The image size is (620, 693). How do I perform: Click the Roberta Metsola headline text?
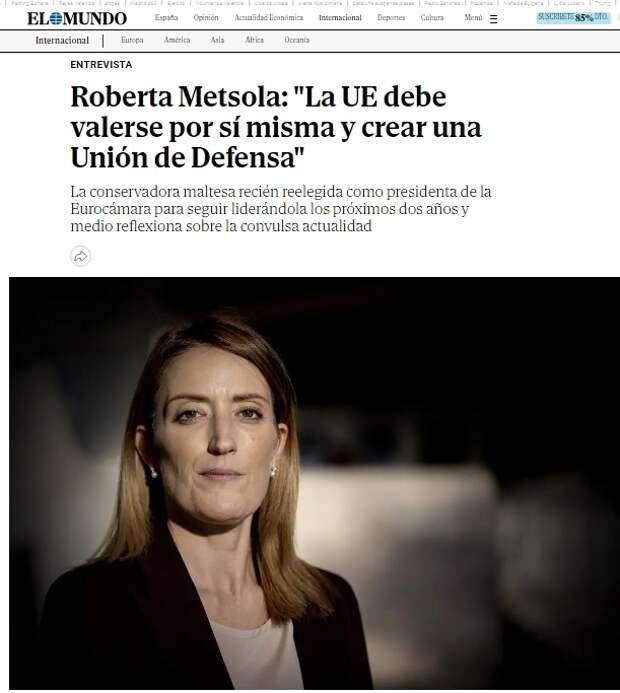pos(276,127)
